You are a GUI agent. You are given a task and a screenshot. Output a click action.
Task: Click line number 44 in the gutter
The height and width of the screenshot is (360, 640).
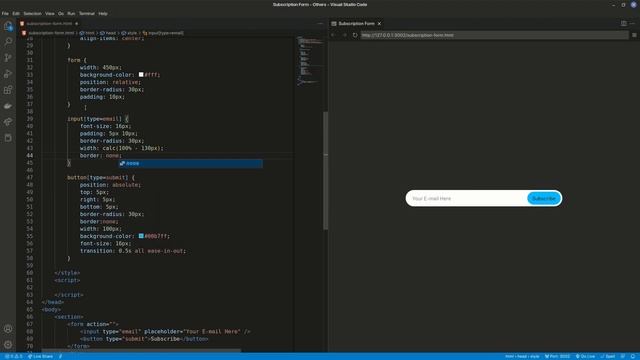[x=30, y=156]
